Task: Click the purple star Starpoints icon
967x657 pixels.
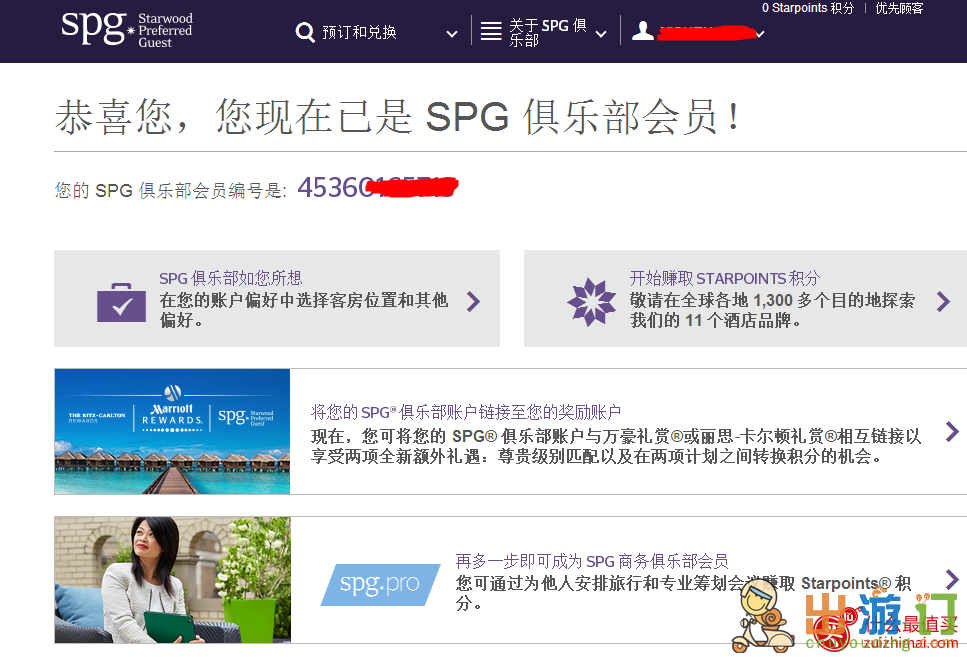Action: pyautogui.click(x=591, y=302)
